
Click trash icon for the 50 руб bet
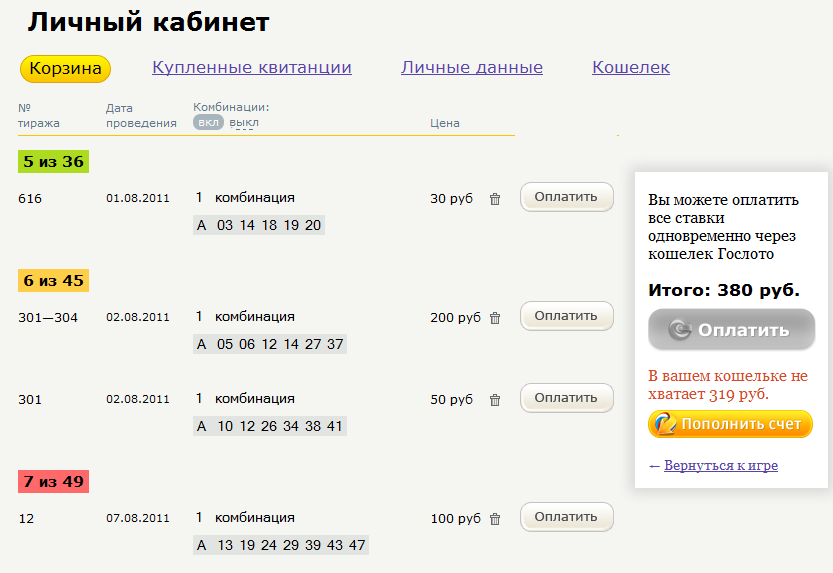[495, 400]
